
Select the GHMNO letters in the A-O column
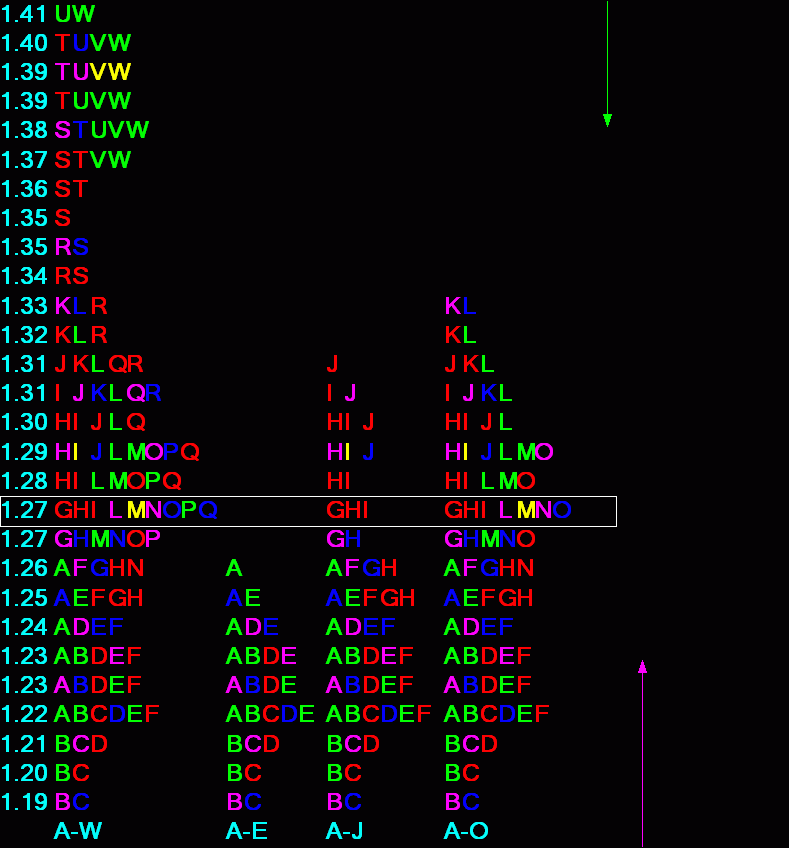click(x=490, y=539)
